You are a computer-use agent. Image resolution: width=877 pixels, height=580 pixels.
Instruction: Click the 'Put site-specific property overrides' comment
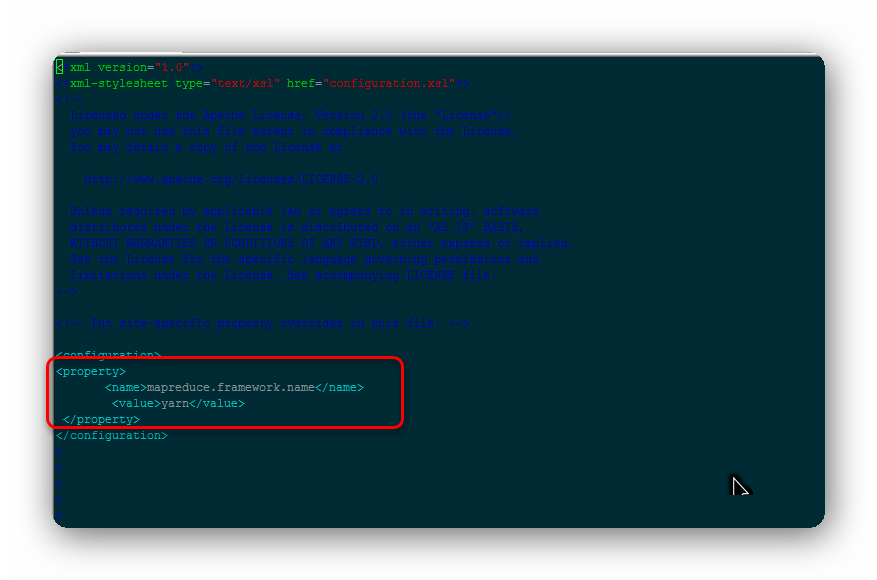pyautogui.click(x=262, y=324)
